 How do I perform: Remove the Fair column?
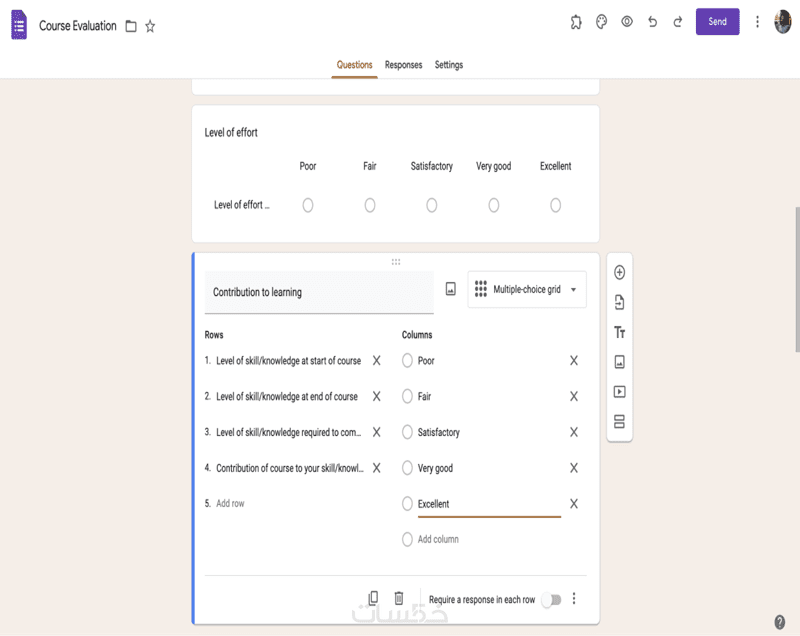coord(574,396)
